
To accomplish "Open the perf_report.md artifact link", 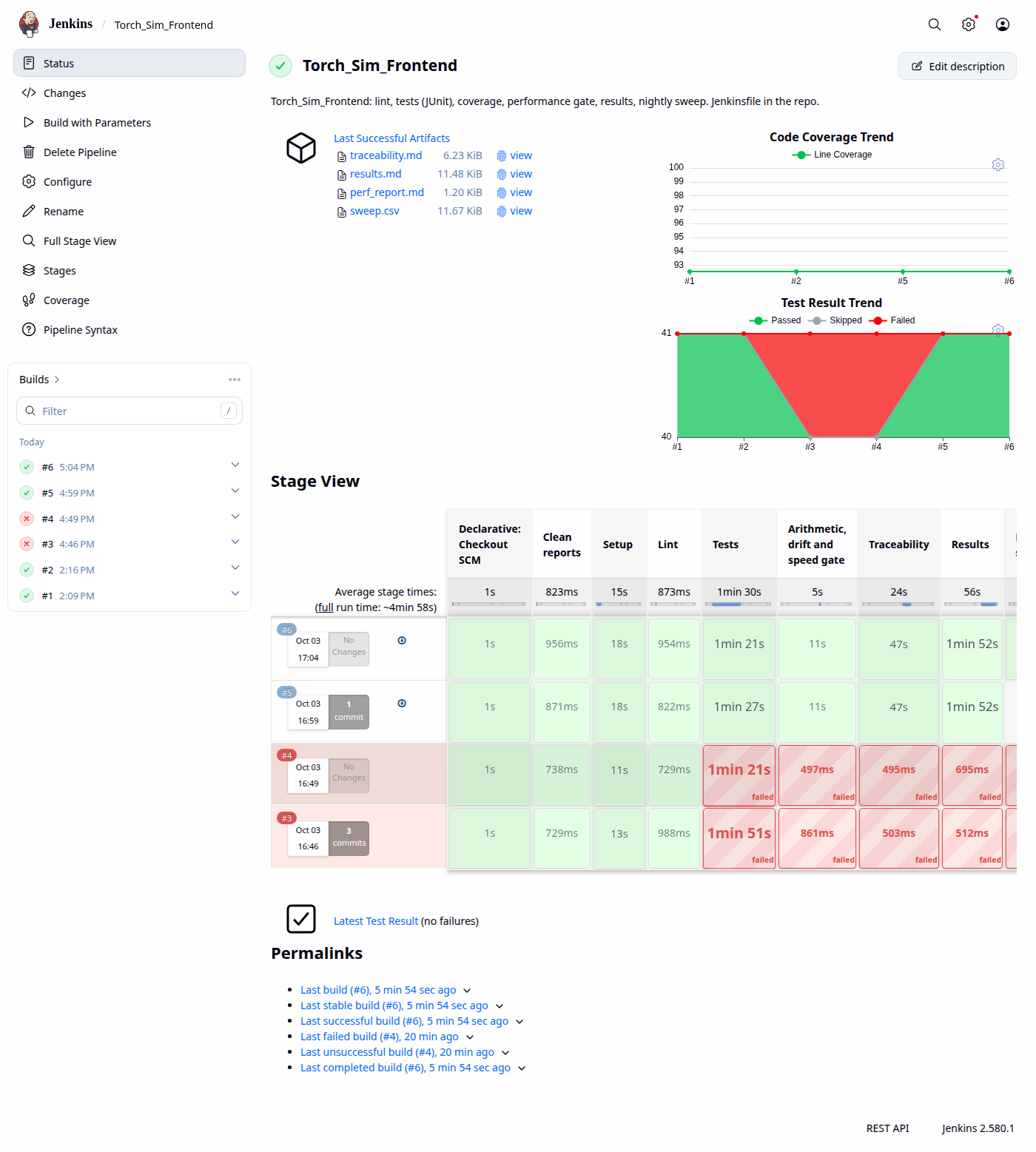I will [387, 192].
